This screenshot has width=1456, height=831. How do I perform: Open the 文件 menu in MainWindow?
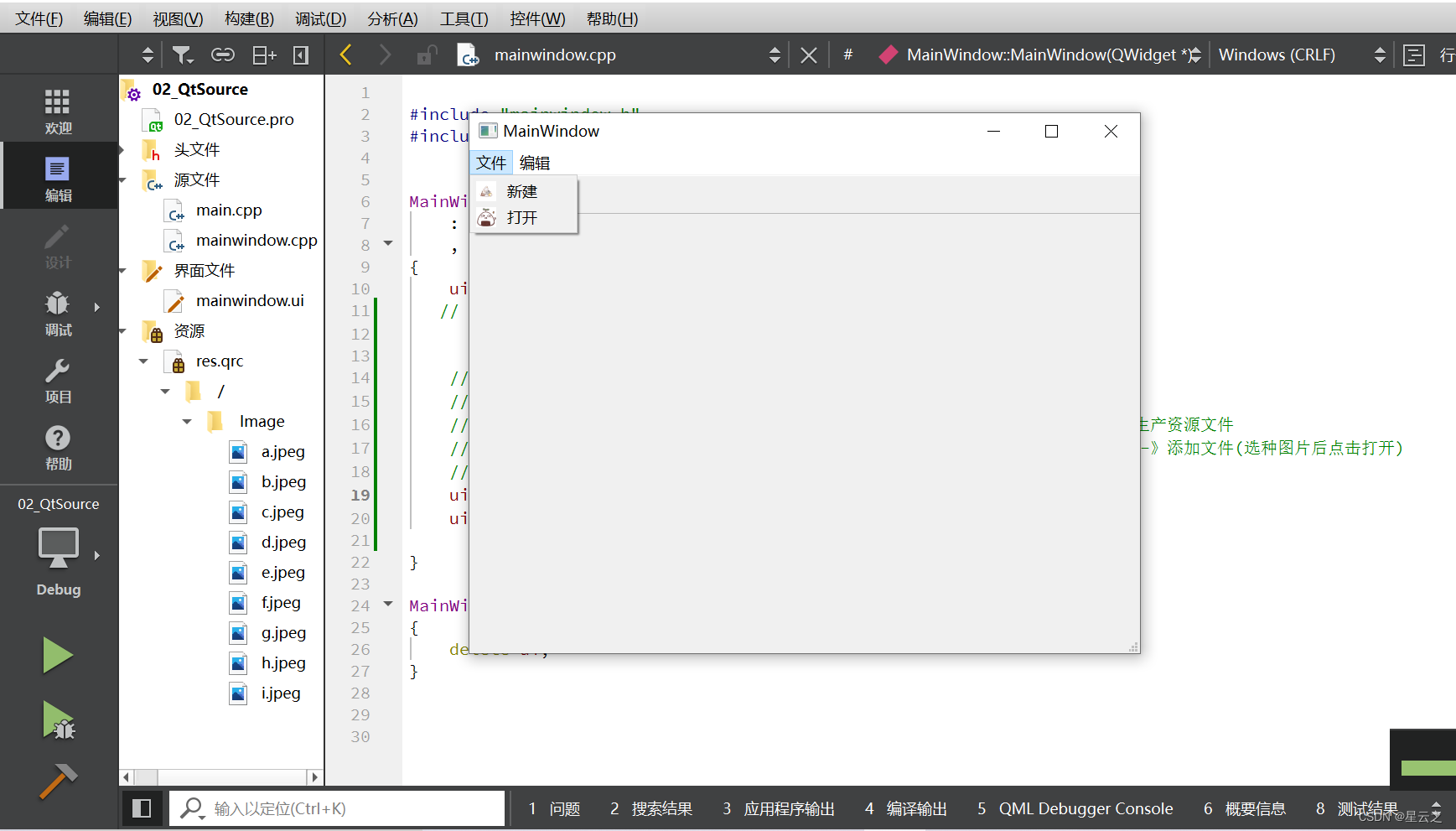tap(491, 163)
